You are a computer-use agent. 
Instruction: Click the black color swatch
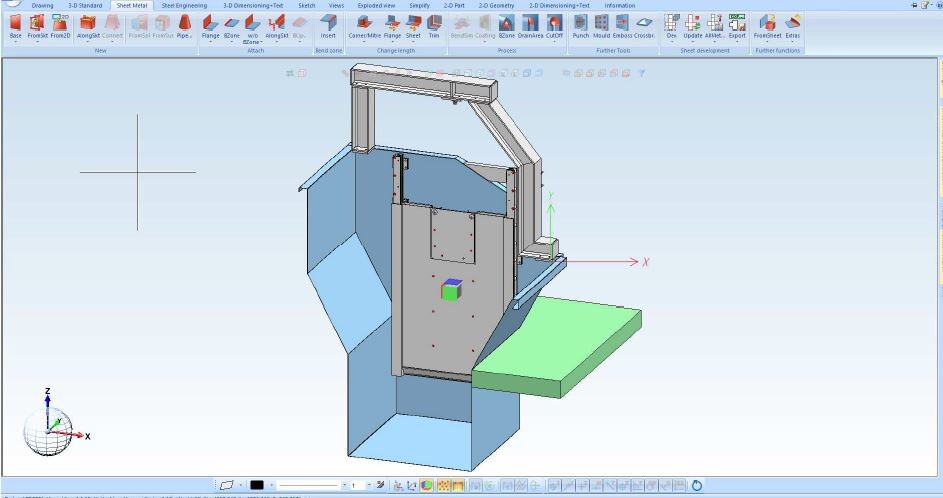tap(257, 485)
